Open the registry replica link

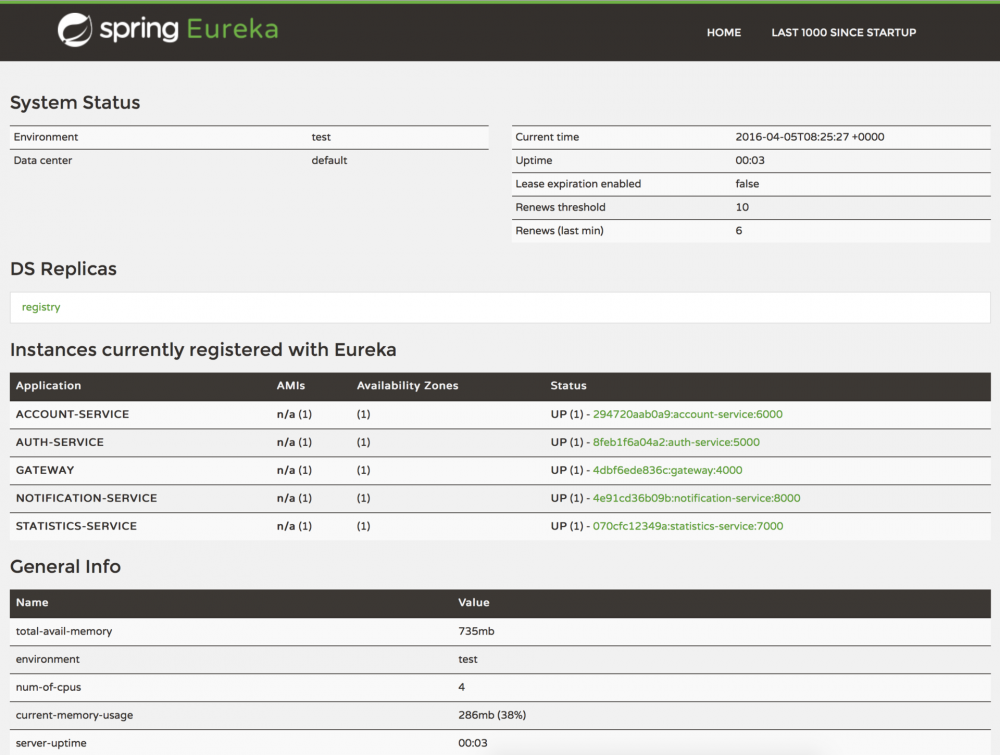[40, 307]
